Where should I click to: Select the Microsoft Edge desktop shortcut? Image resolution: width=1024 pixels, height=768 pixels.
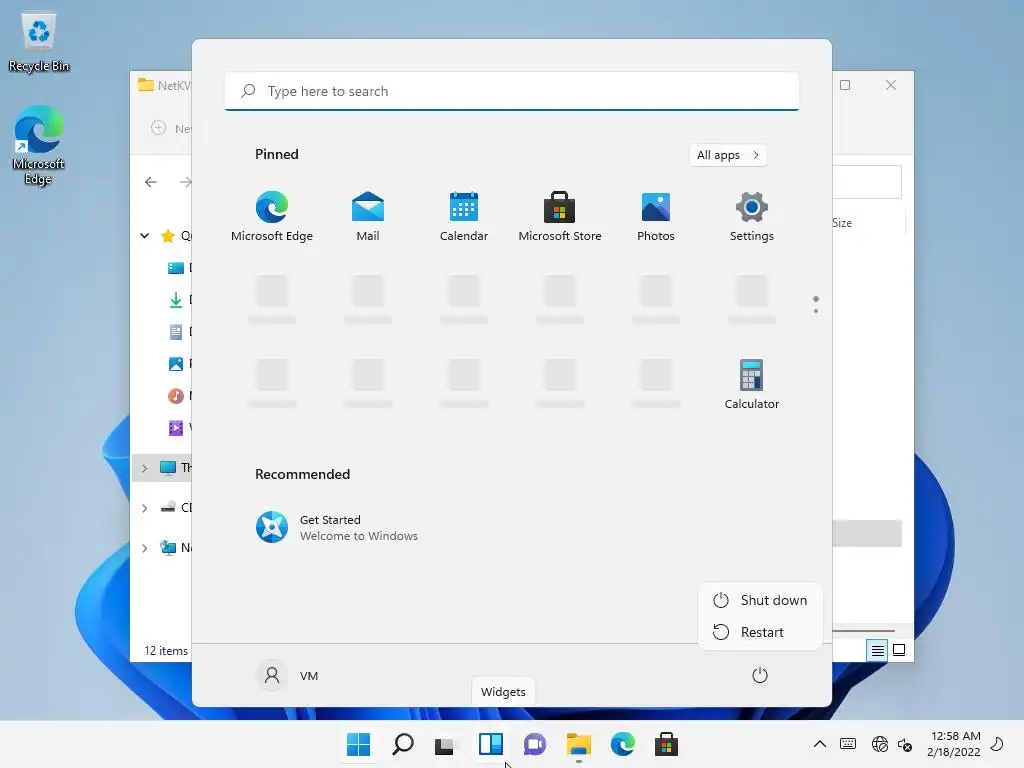[x=38, y=146]
